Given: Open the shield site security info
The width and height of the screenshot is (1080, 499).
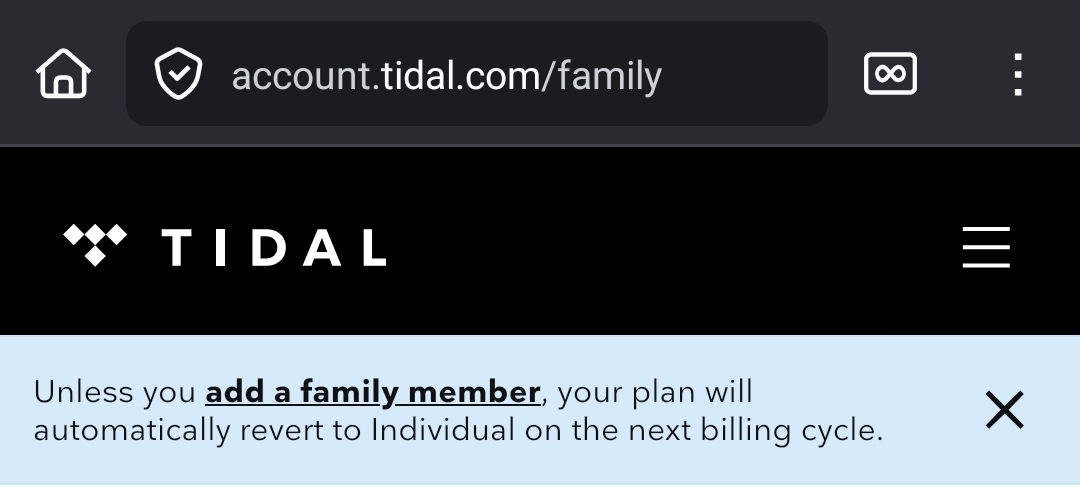Looking at the screenshot, I should (x=178, y=75).
